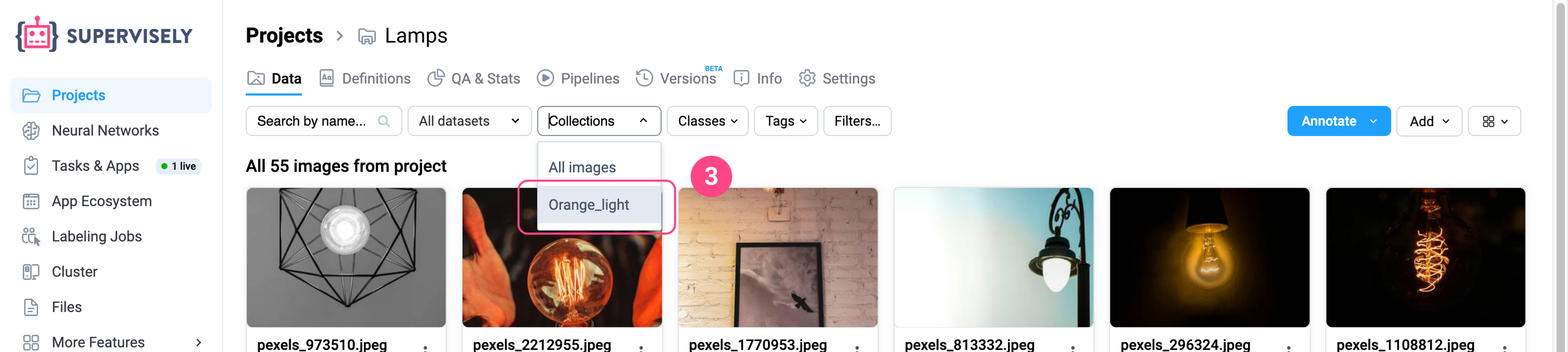The image size is (1568, 352).
Task: Open the Filters... button
Action: (x=857, y=120)
